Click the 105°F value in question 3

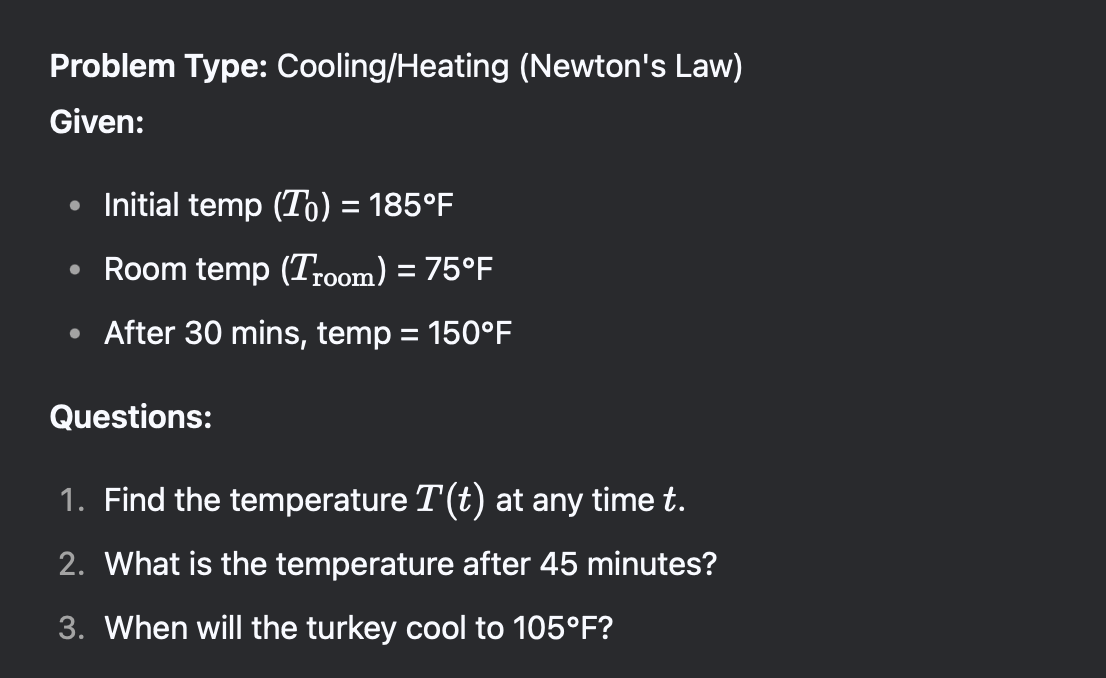[556, 628]
